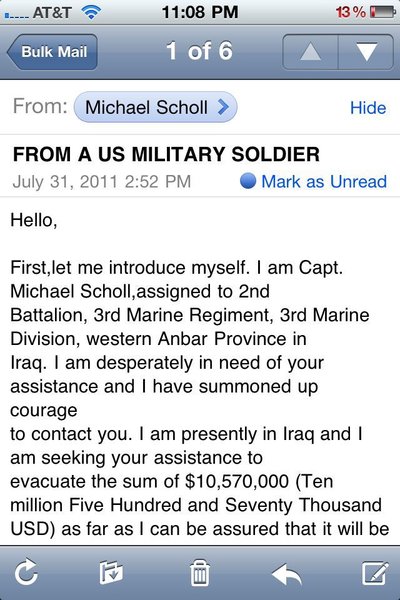Tap the Wi-Fi status icon
This screenshot has height=600, width=400.
[91, 12]
